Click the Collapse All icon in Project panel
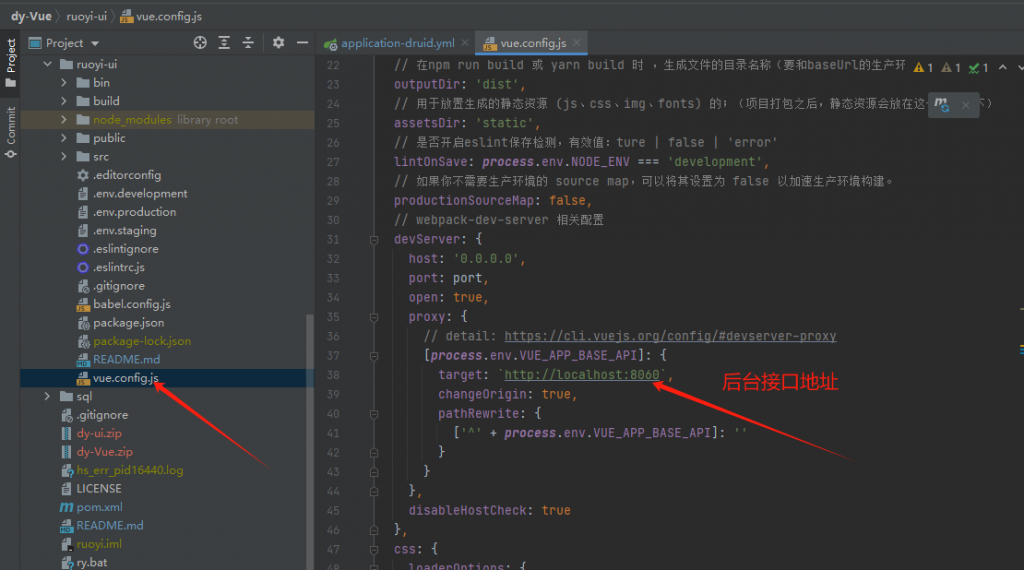Image resolution: width=1024 pixels, height=570 pixels. (x=248, y=43)
